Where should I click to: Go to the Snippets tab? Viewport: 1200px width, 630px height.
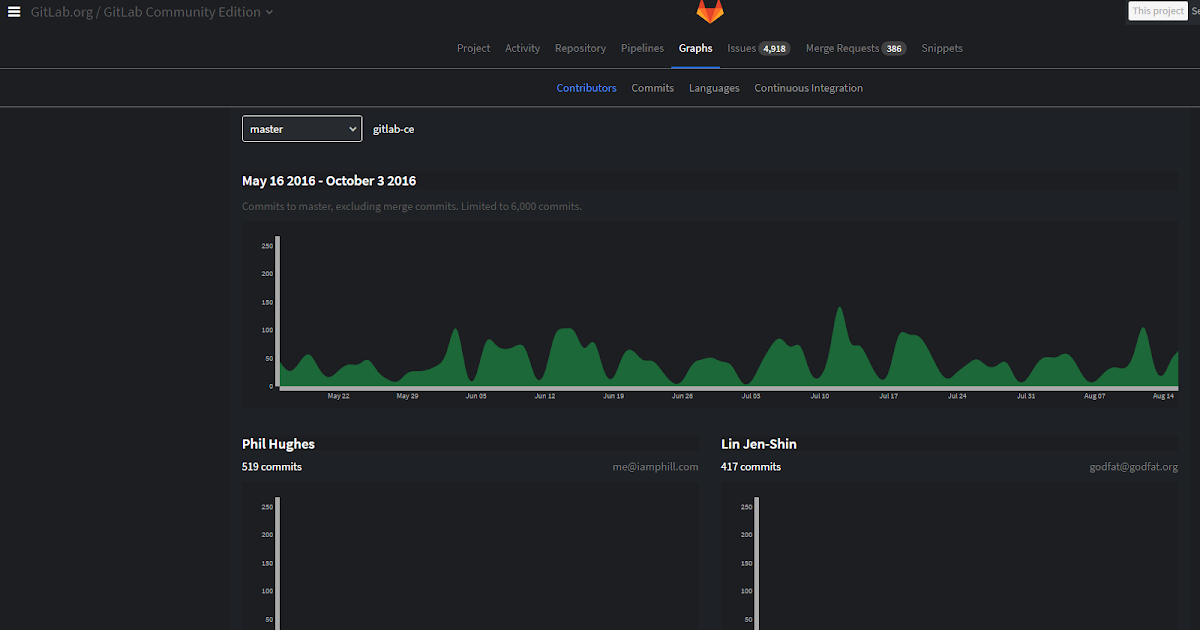[x=942, y=48]
